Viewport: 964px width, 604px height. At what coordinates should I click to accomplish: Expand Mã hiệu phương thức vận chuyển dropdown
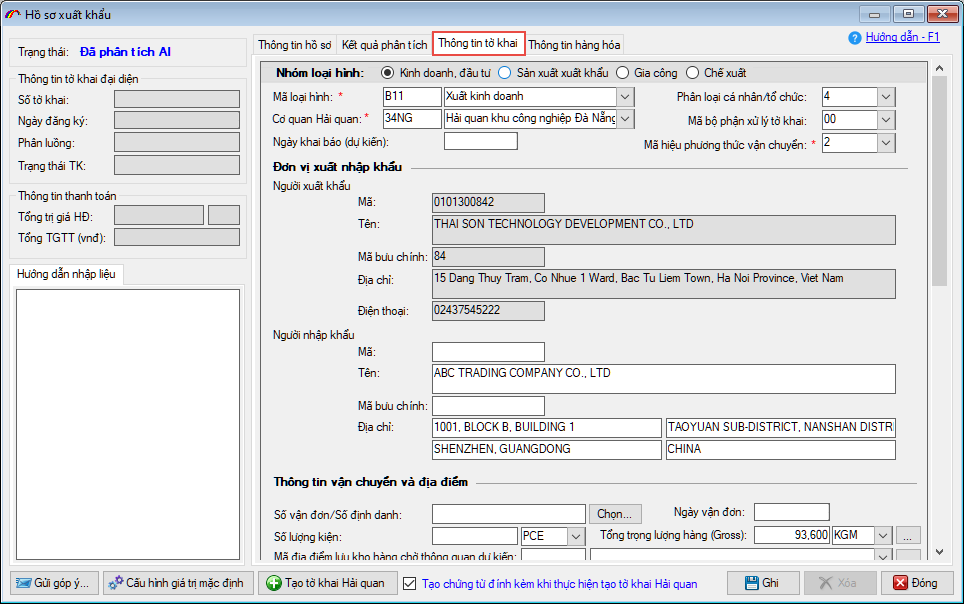886,143
